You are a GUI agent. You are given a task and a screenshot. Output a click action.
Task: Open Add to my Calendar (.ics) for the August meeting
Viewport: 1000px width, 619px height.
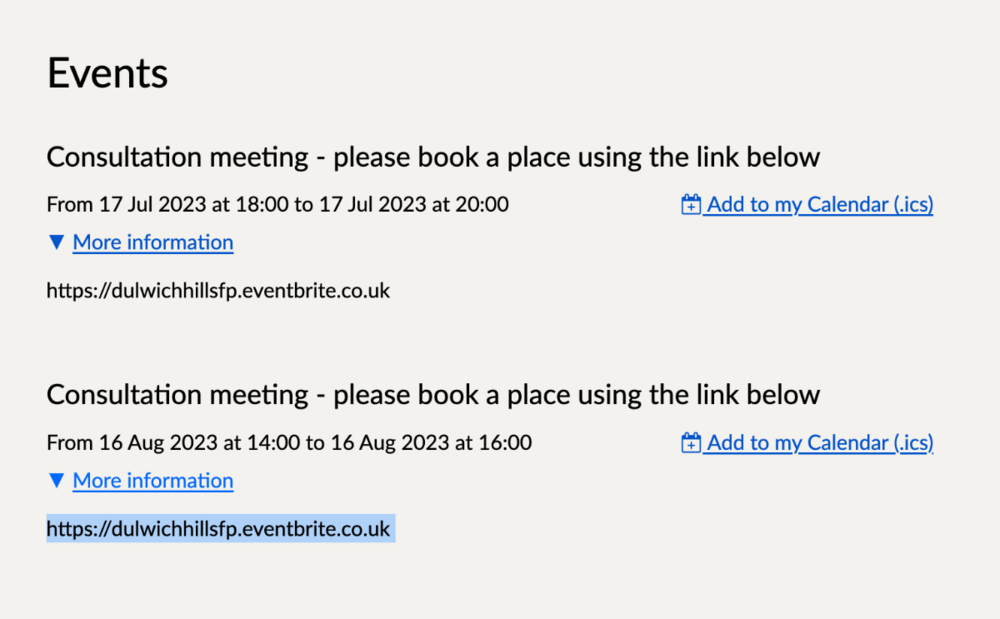coord(820,442)
